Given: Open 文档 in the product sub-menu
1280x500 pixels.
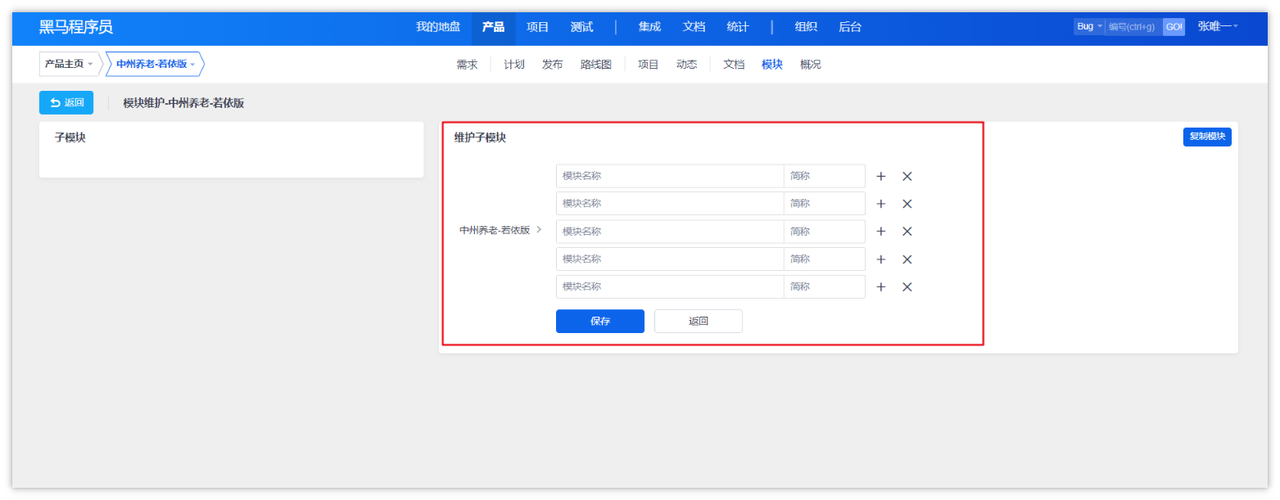Looking at the screenshot, I should pyautogui.click(x=734, y=64).
